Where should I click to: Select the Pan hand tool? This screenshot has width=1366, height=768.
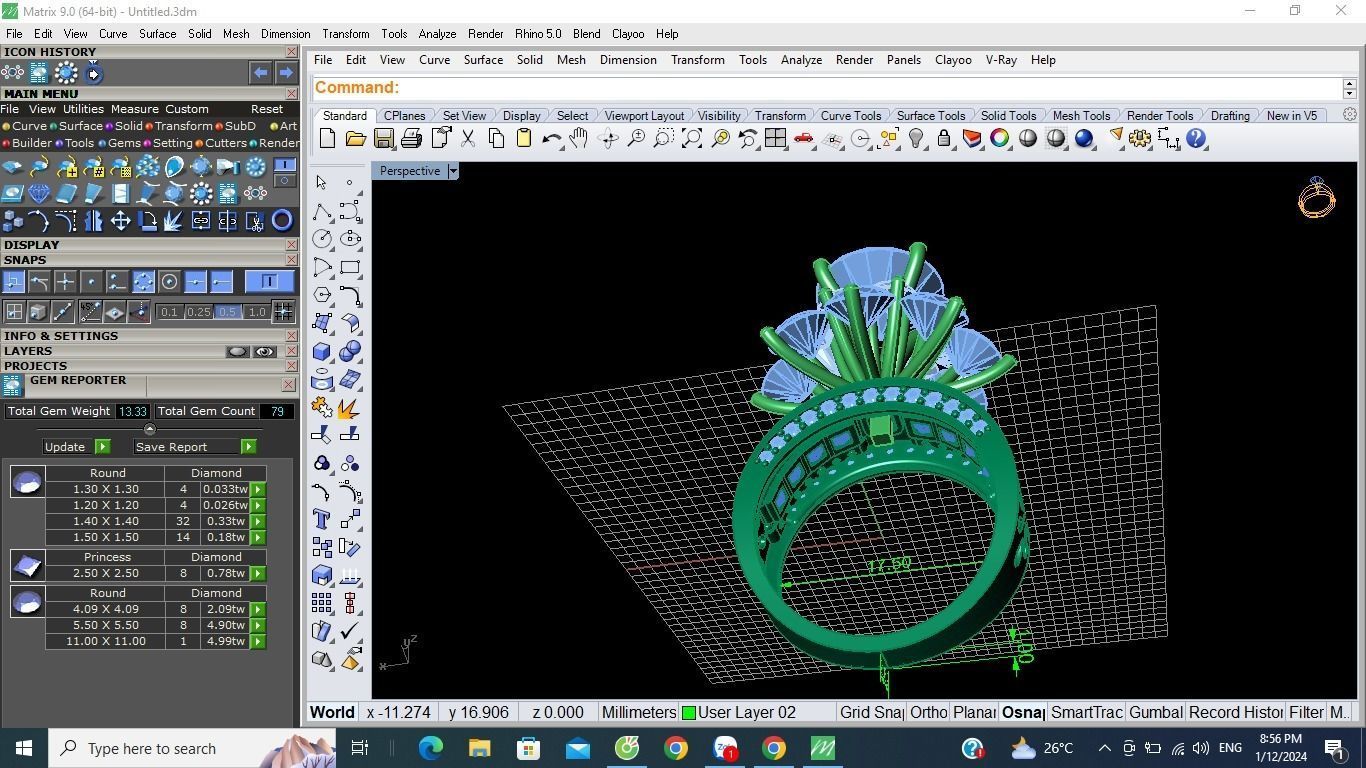point(579,139)
